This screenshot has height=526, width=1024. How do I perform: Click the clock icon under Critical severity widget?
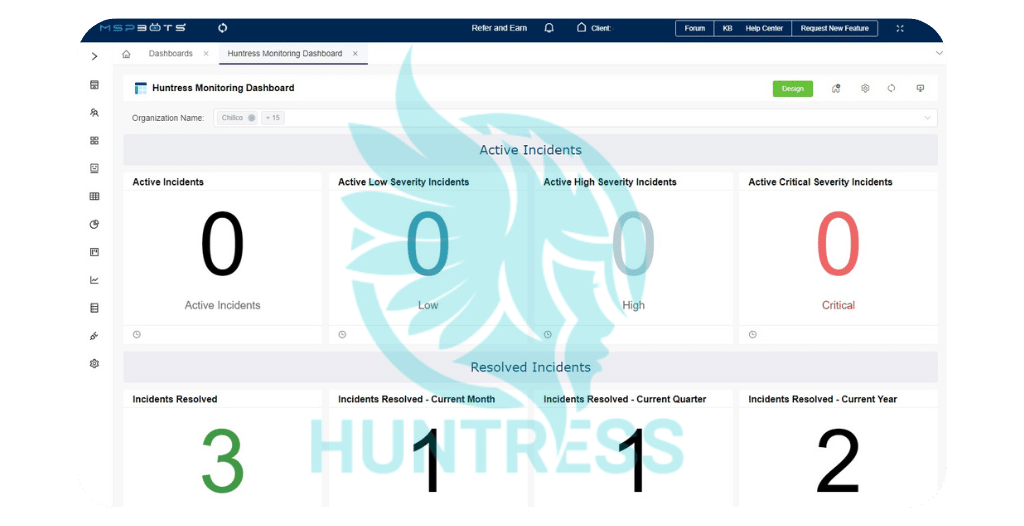click(x=753, y=335)
